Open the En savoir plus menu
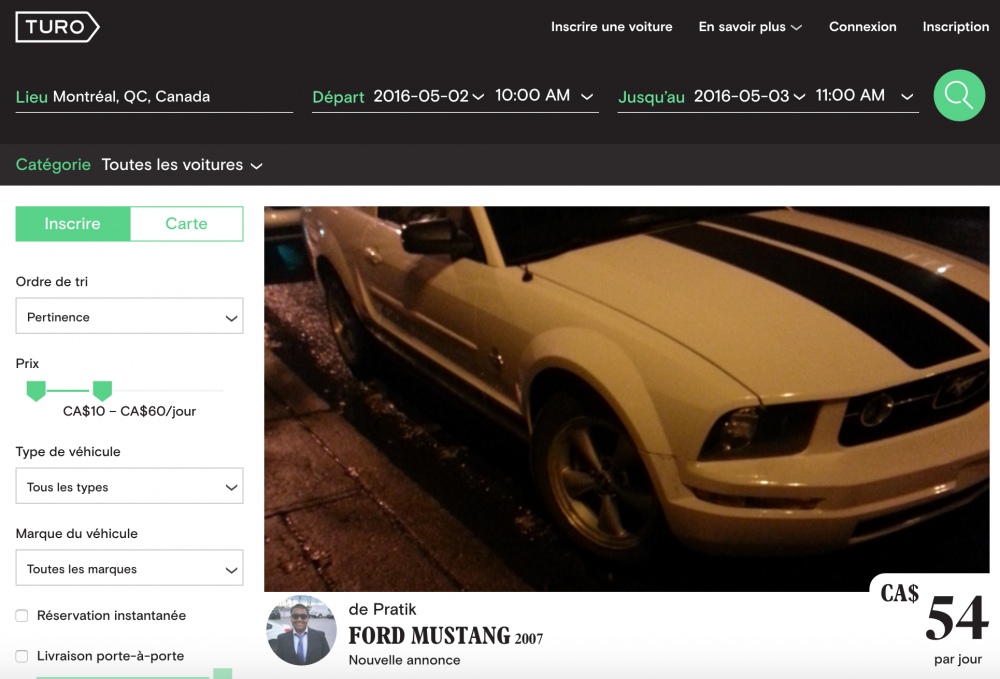 (750, 27)
